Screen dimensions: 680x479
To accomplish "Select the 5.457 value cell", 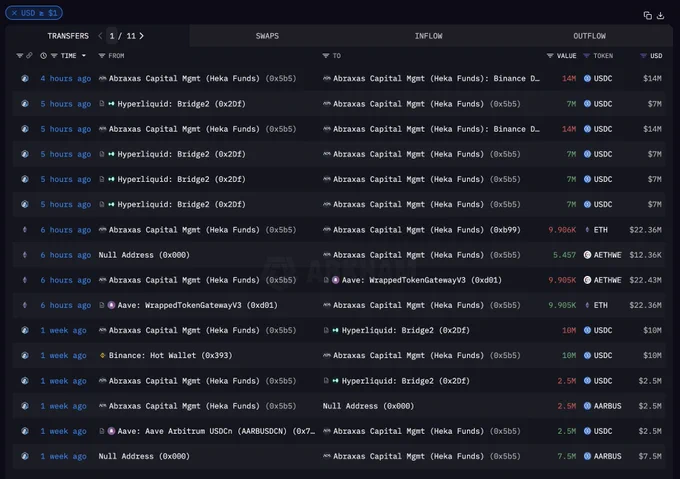I will click(x=564, y=255).
